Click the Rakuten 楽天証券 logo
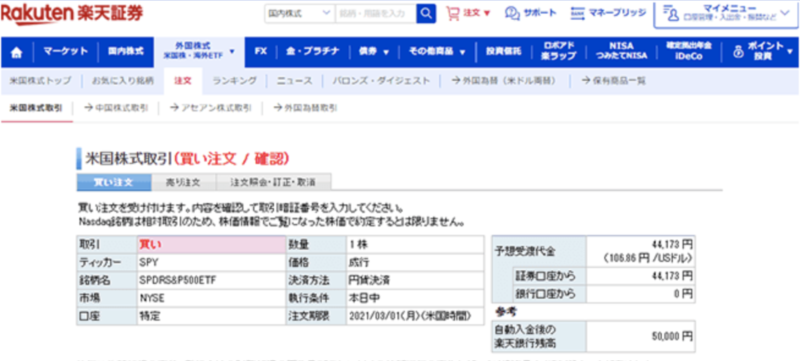 click(71, 14)
